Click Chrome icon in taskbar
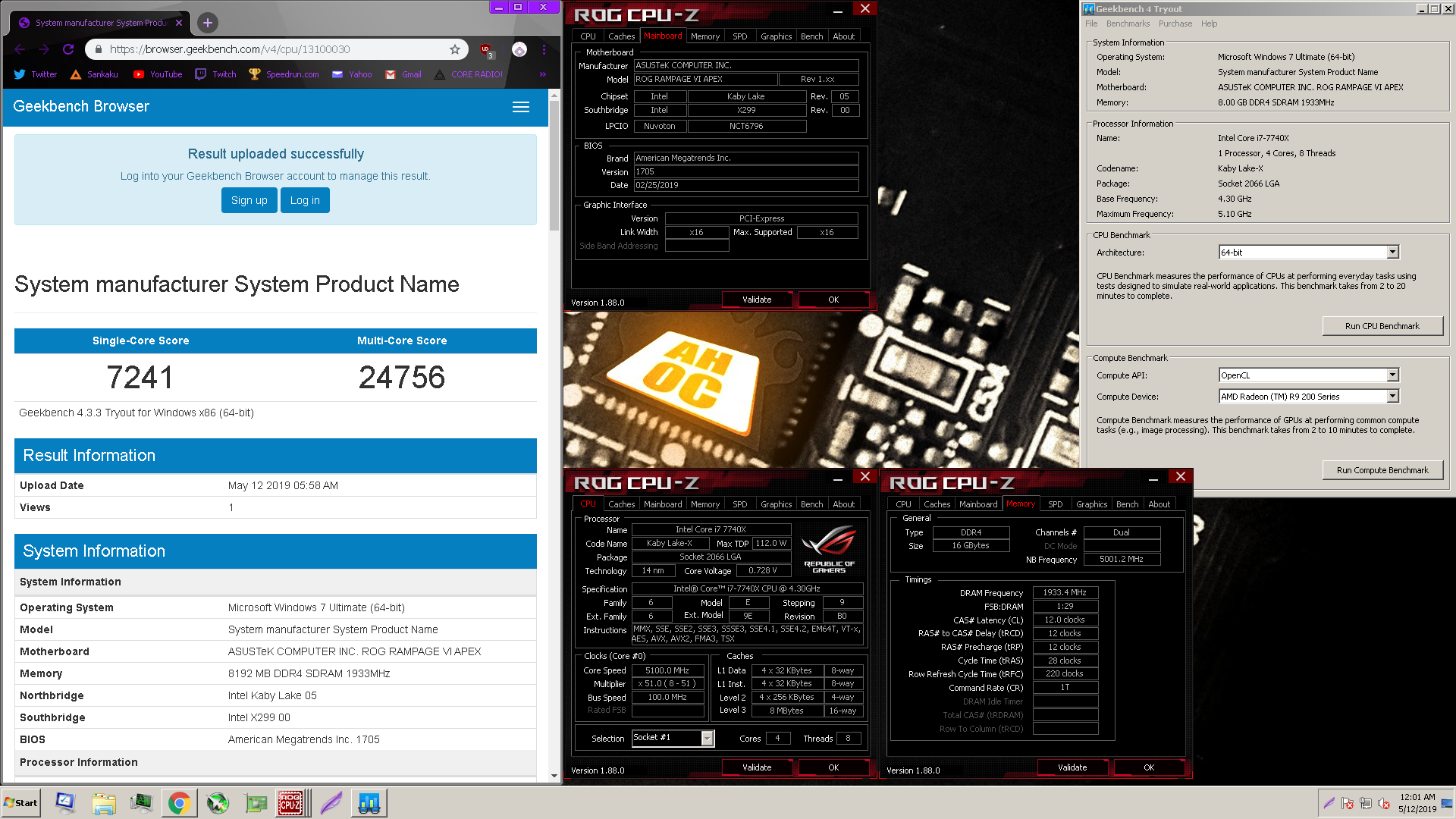 (x=180, y=803)
